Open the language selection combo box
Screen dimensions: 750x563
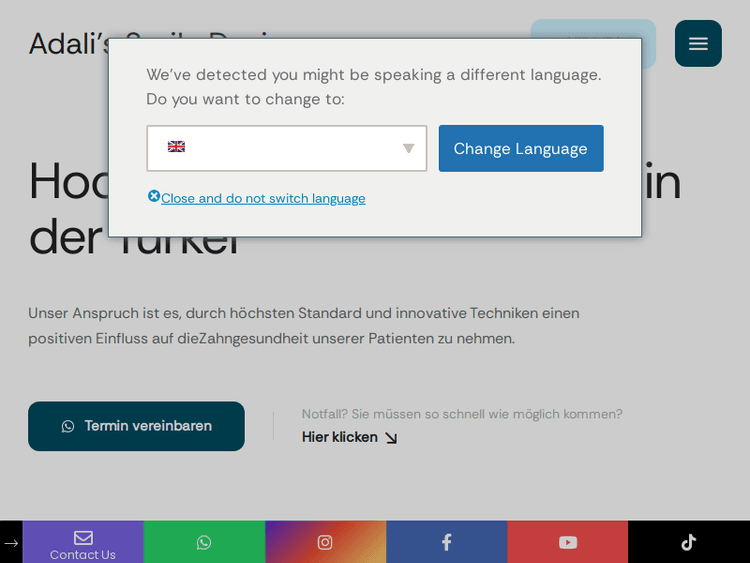pyautogui.click(x=287, y=148)
